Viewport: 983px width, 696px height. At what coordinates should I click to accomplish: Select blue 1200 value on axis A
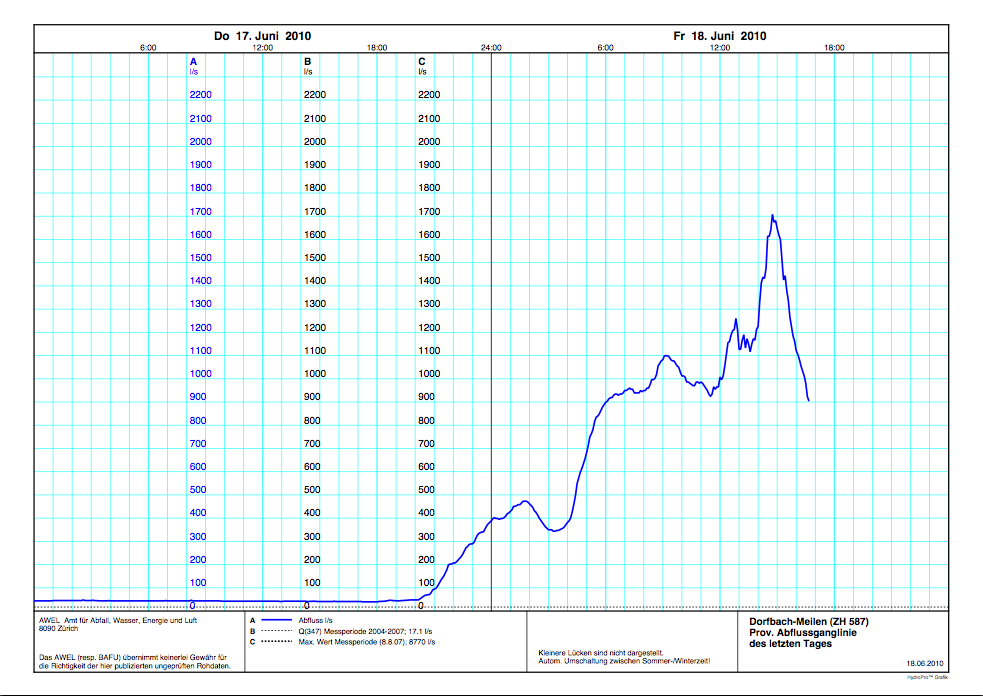pyautogui.click(x=201, y=328)
